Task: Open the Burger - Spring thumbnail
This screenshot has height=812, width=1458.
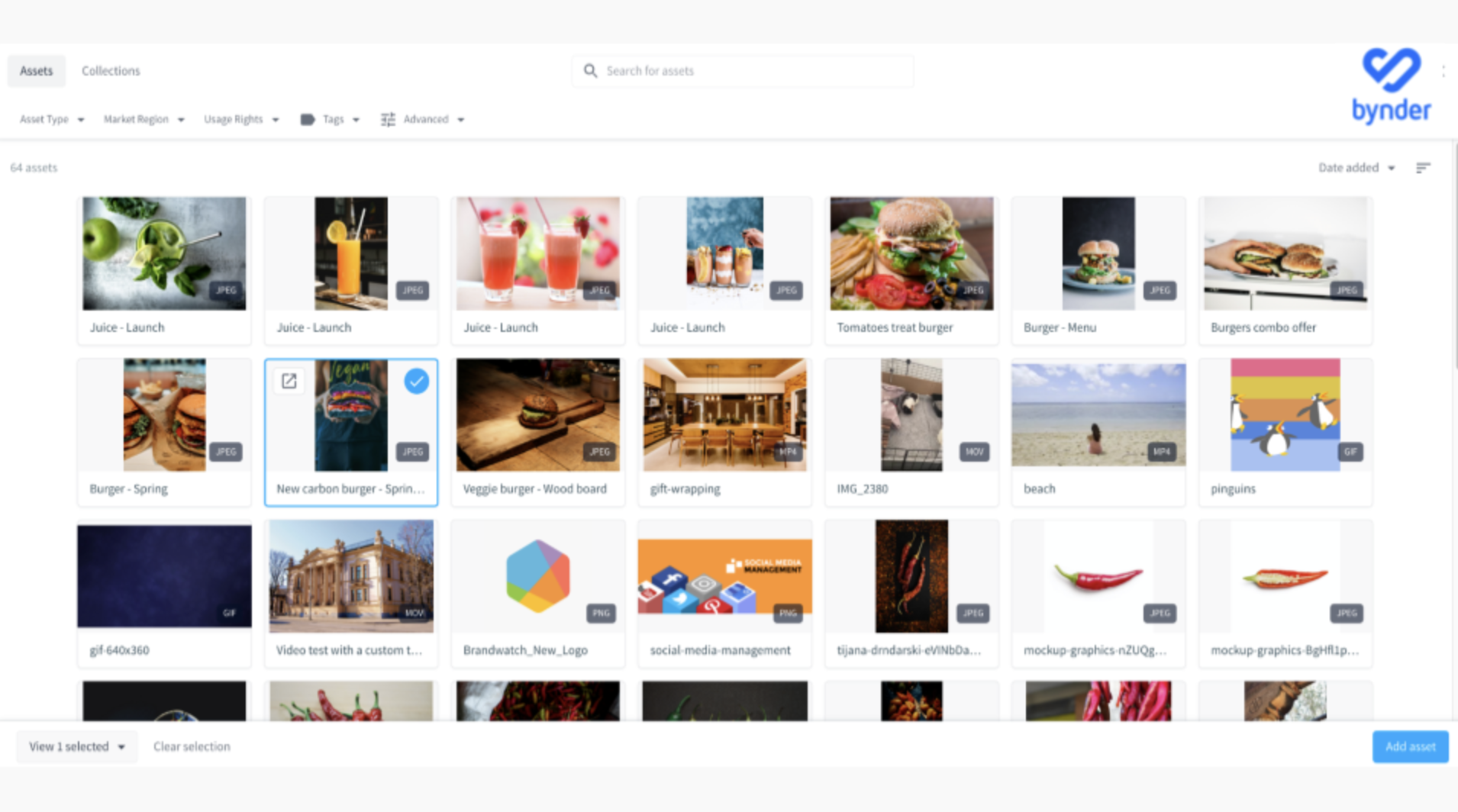Action: tap(164, 415)
